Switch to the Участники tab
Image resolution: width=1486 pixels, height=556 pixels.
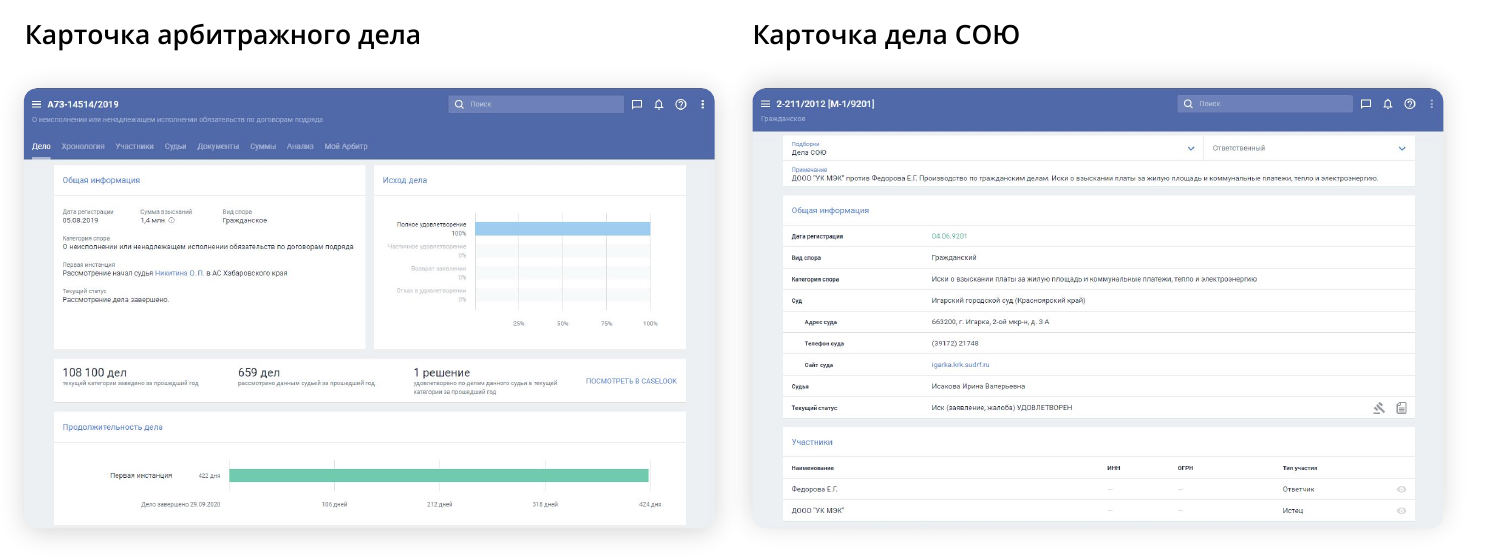point(134,146)
